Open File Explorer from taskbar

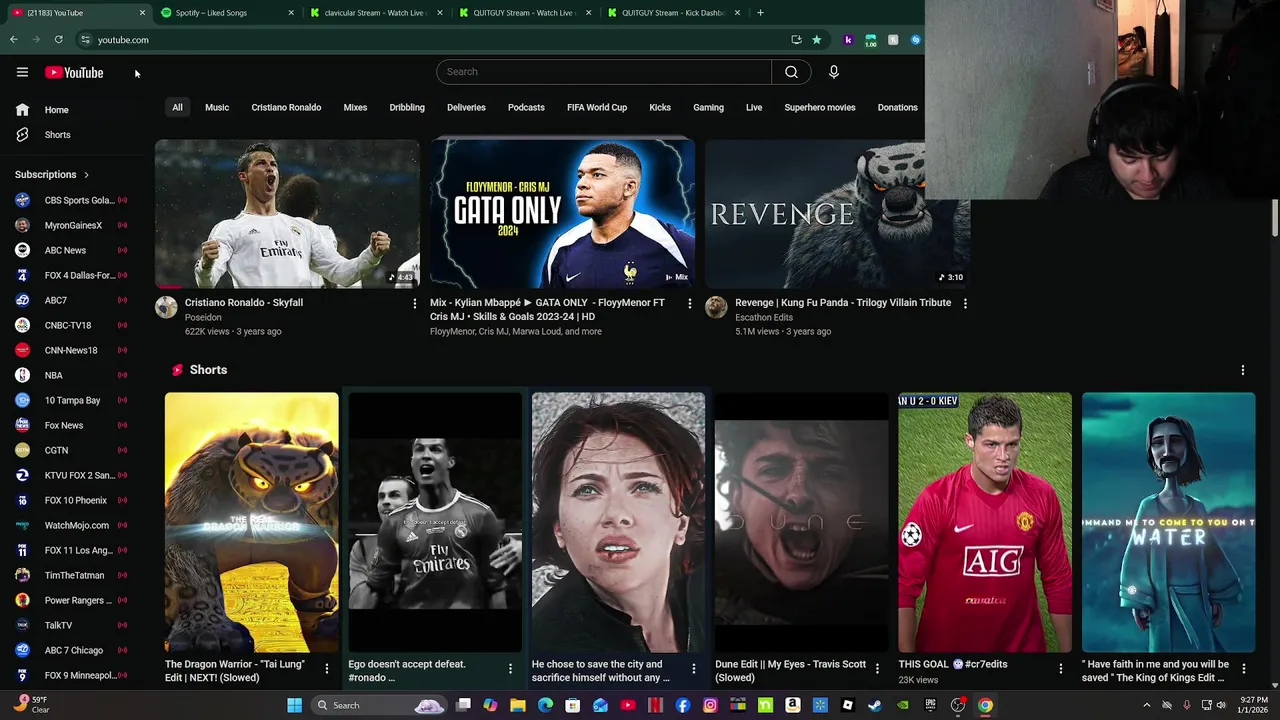pos(518,705)
